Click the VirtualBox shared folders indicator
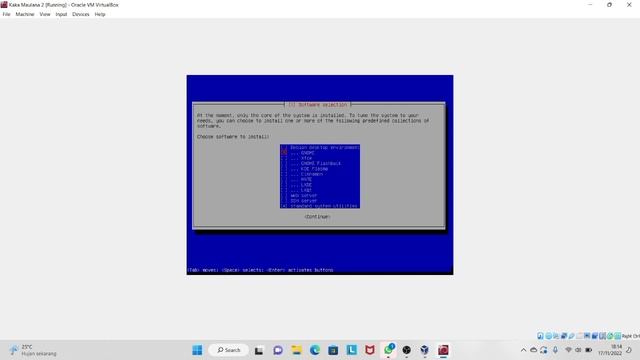Viewport: 640px width, 360px height. 579,336
